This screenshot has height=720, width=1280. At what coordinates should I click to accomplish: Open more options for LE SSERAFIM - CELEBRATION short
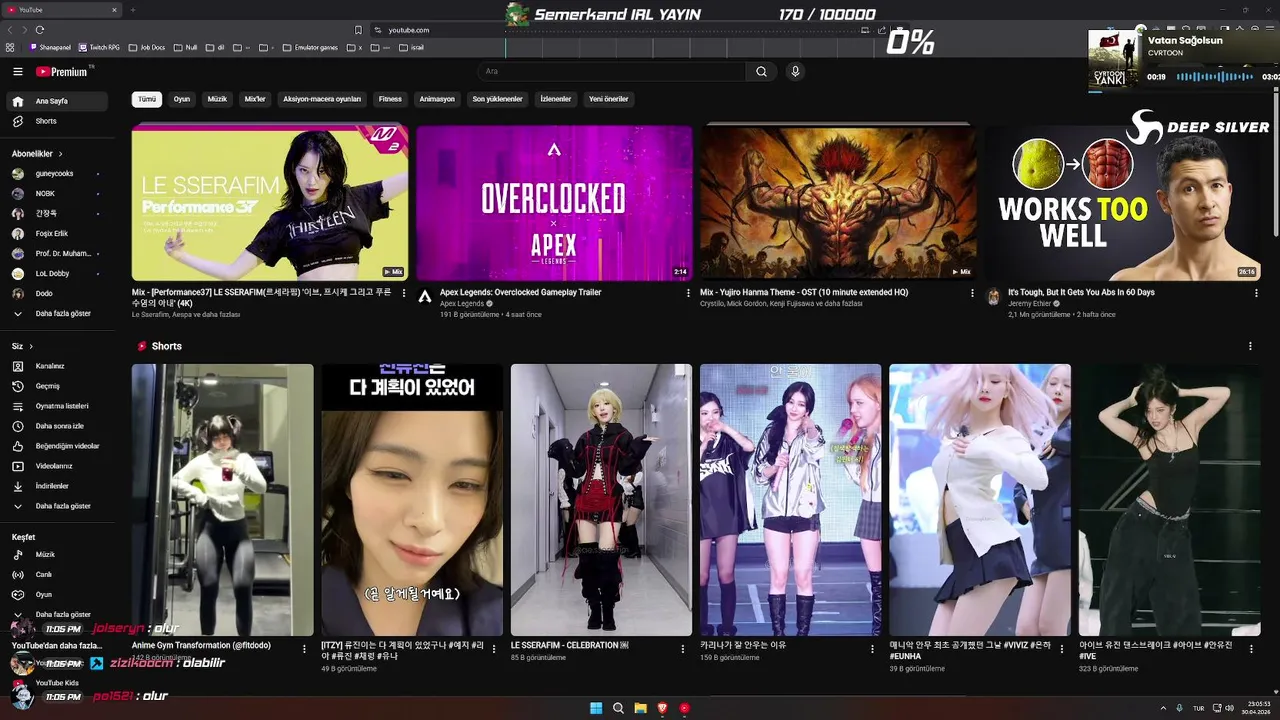click(683, 648)
